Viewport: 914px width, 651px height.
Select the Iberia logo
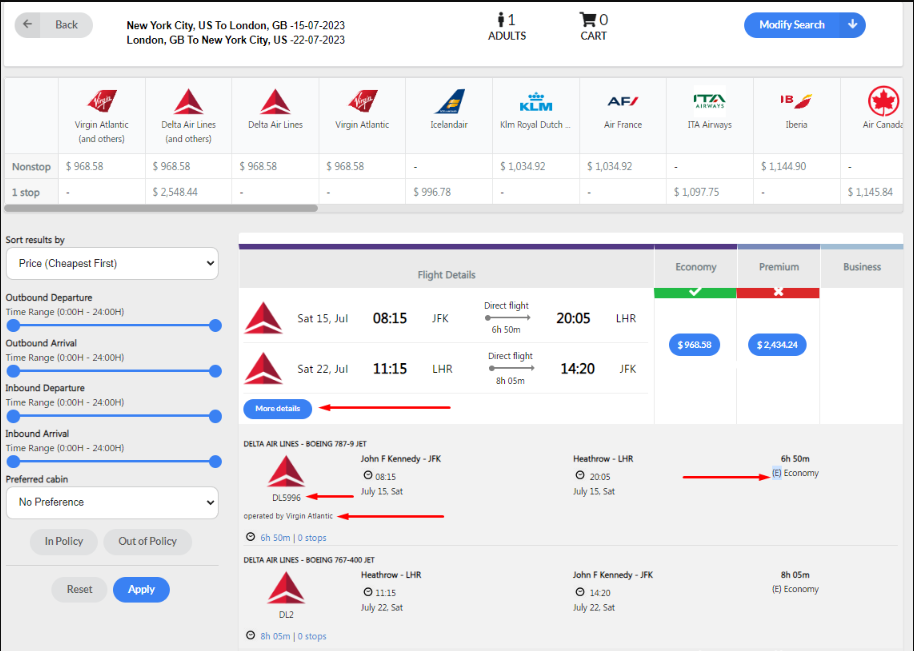click(x=796, y=101)
